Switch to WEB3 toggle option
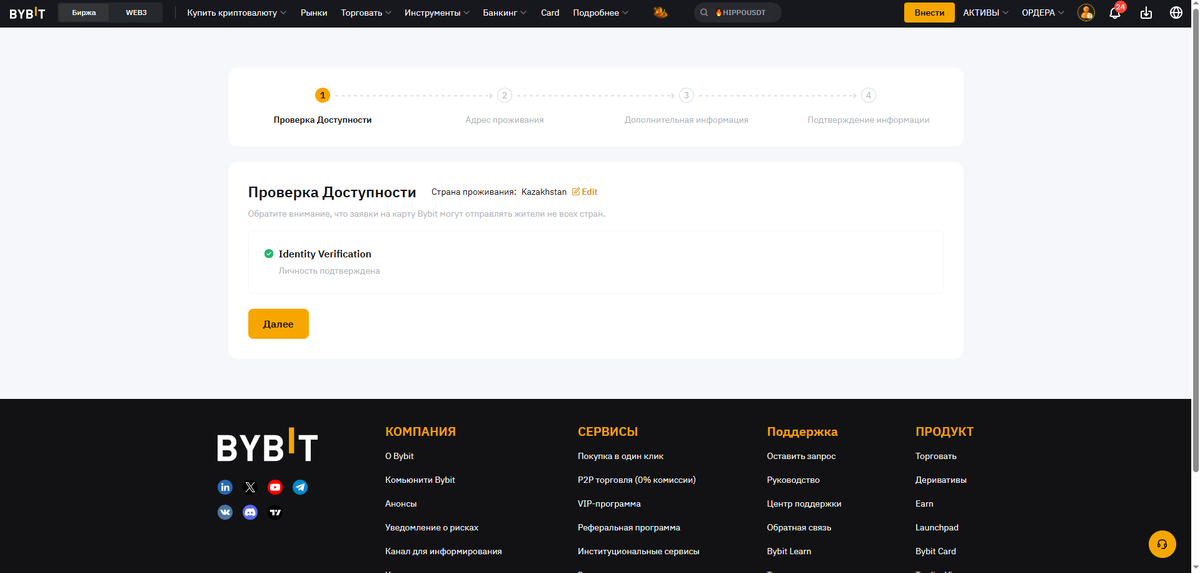 [x=136, y=13]
